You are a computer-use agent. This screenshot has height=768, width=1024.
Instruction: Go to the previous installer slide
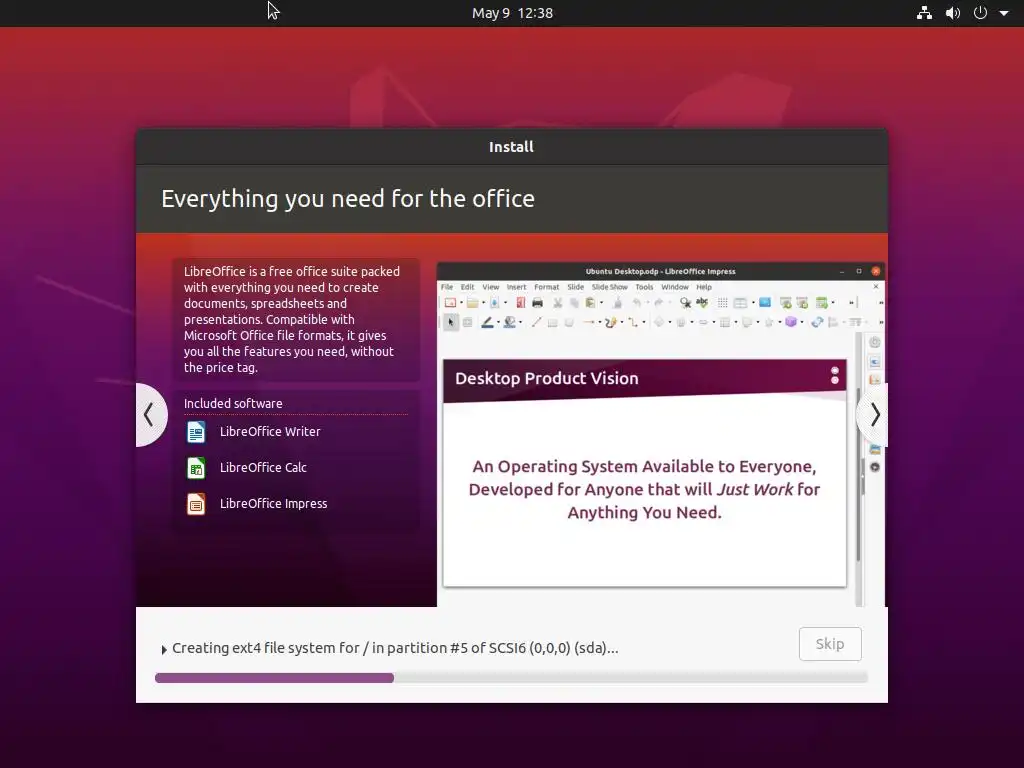tap(150, 415)
